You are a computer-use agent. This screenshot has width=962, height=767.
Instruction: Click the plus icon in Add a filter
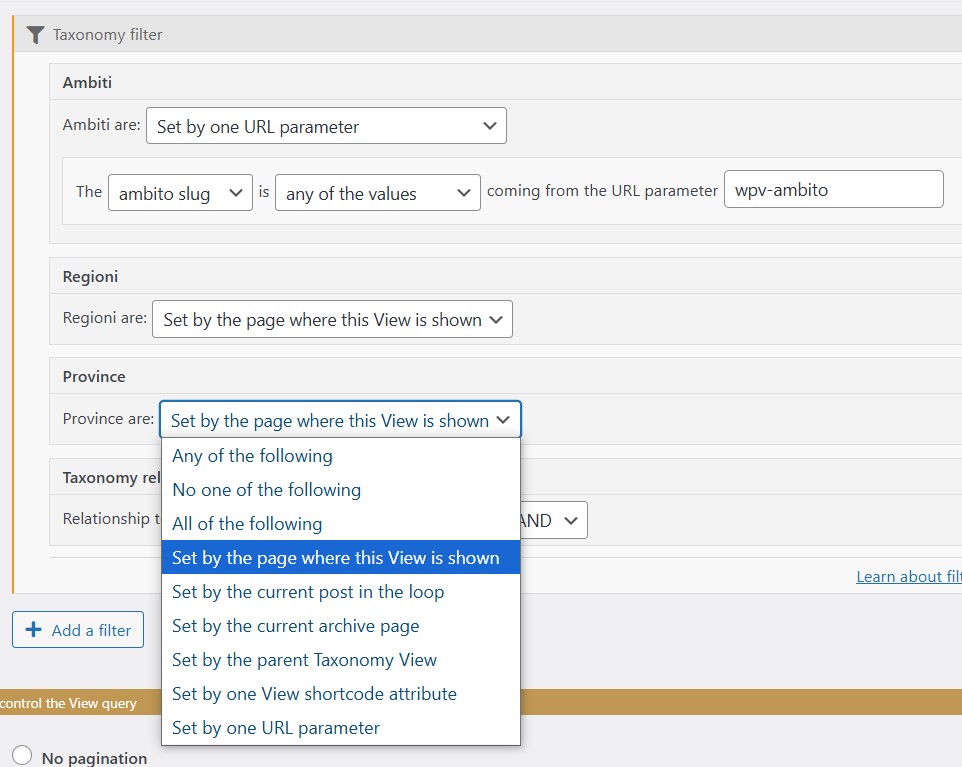tap(34, 630)
